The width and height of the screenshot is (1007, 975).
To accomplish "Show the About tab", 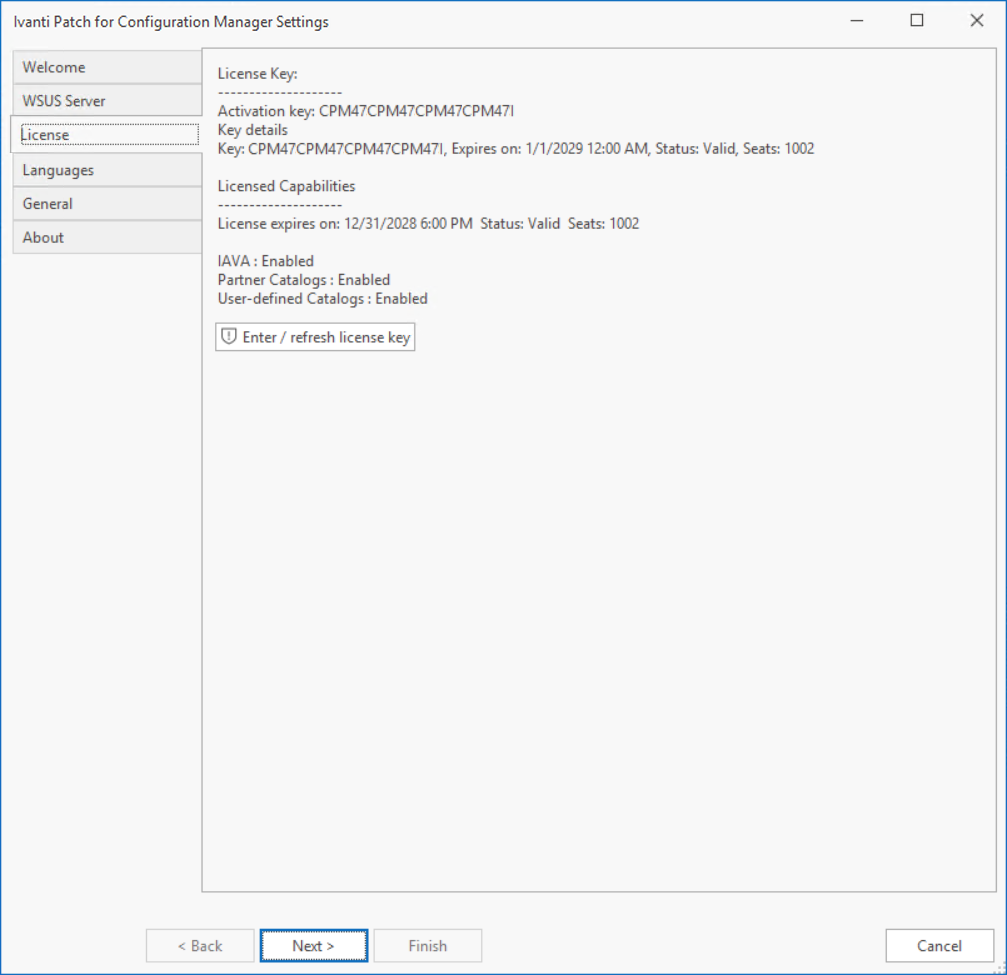I will [x=106, y=237].
